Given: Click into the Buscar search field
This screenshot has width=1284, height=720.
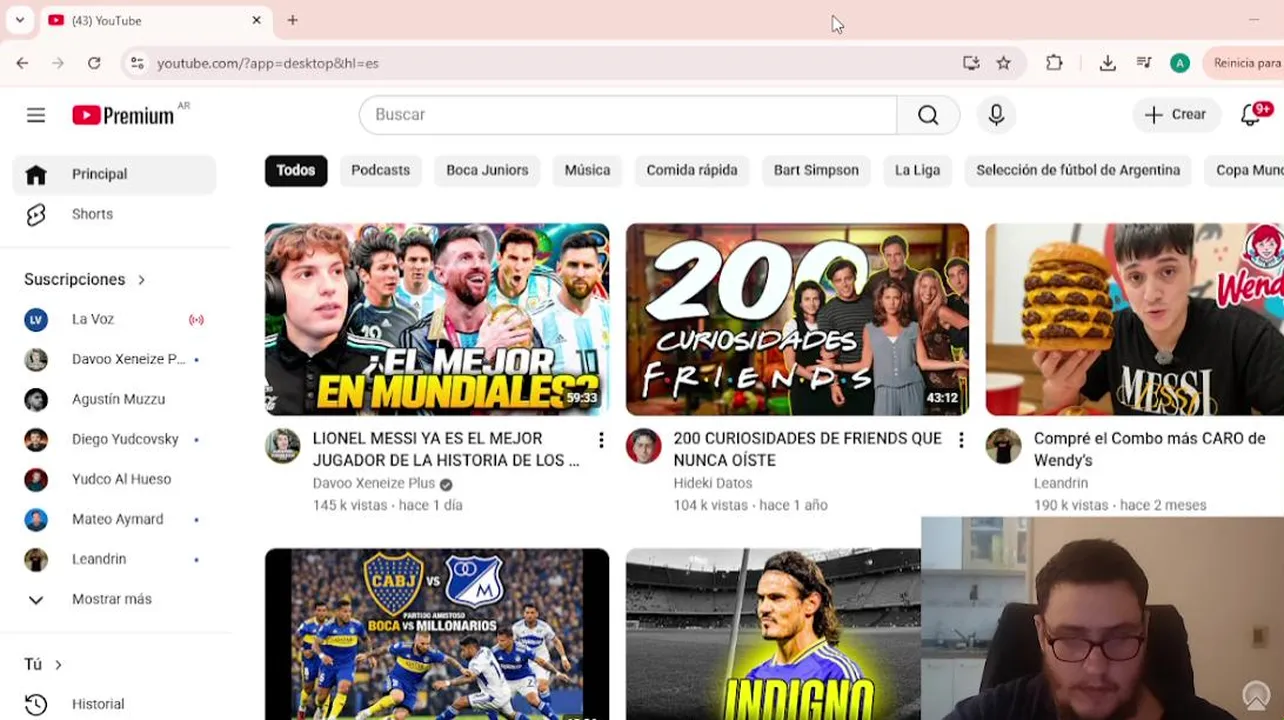Looking at the screenshot, I should [628, 115].
